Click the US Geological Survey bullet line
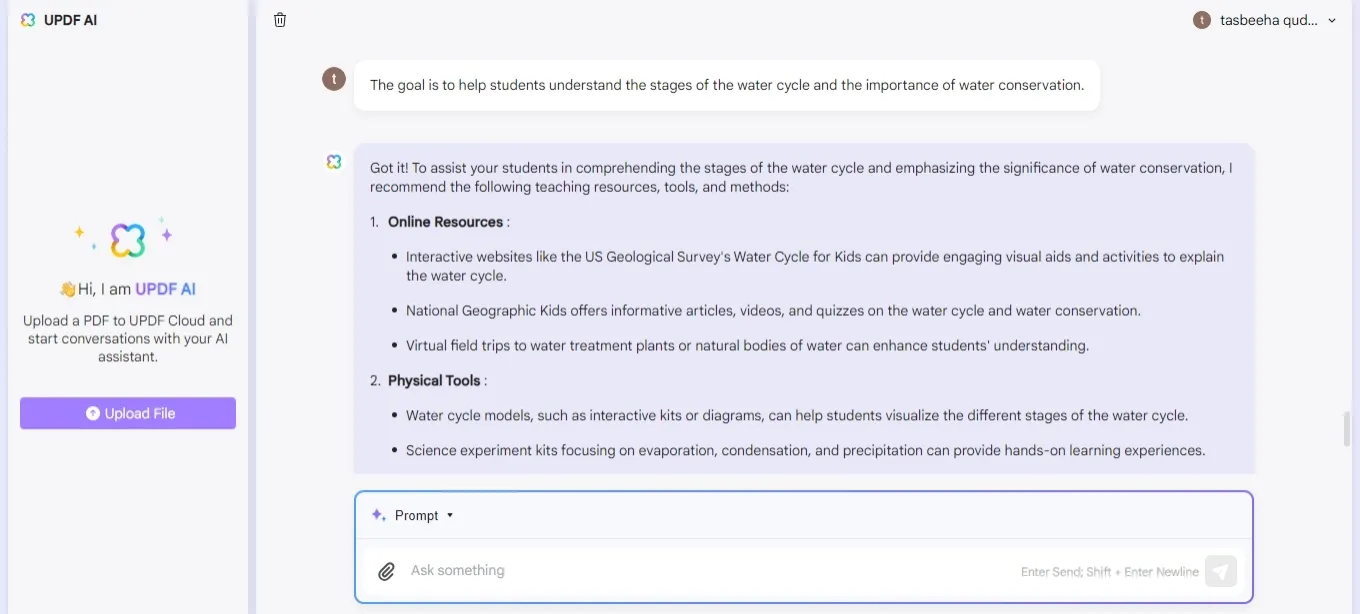This screenshot has height=614, width=1360. 815,266
